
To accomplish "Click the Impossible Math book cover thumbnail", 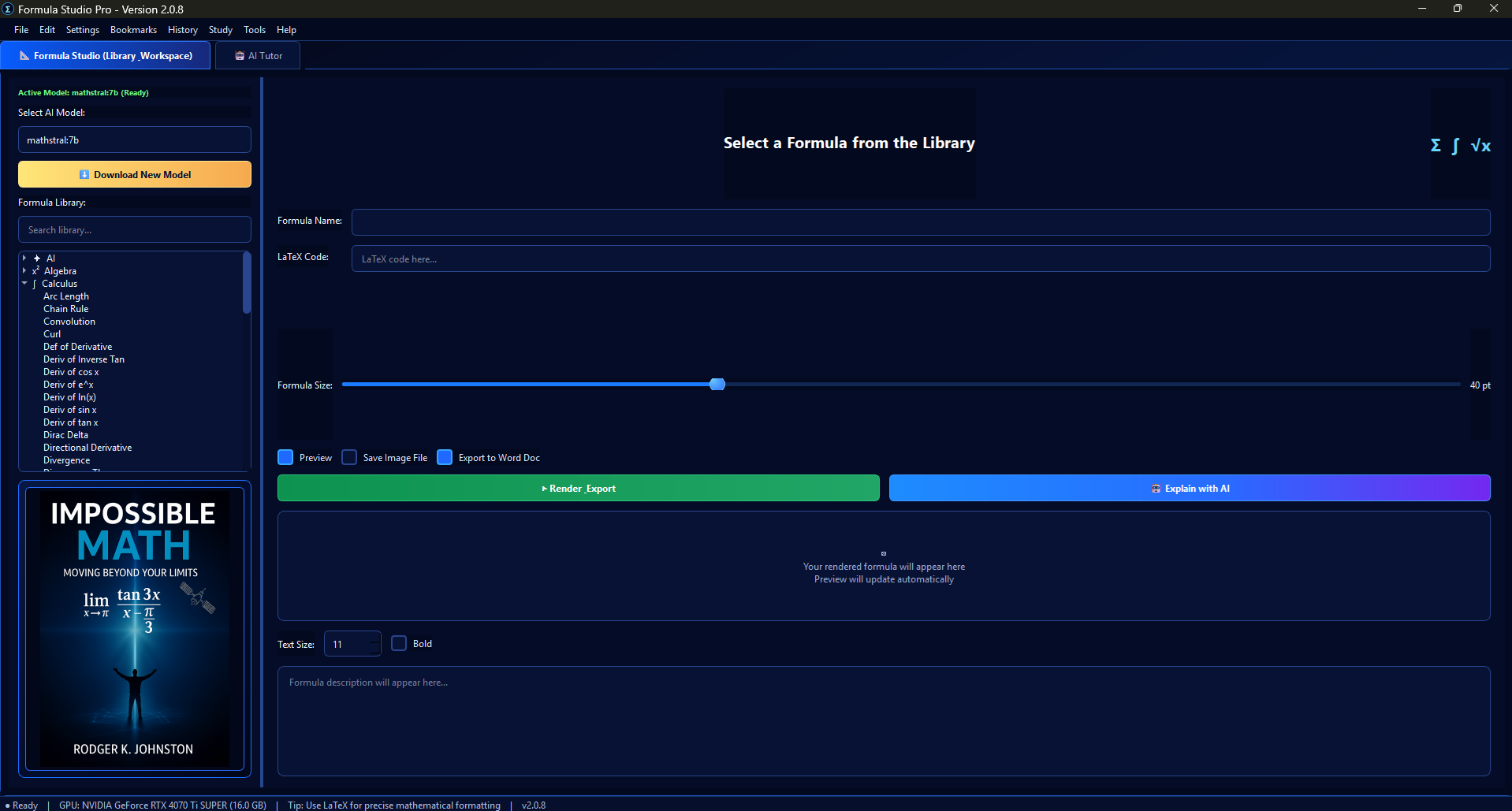I will (x=135, y=629).
